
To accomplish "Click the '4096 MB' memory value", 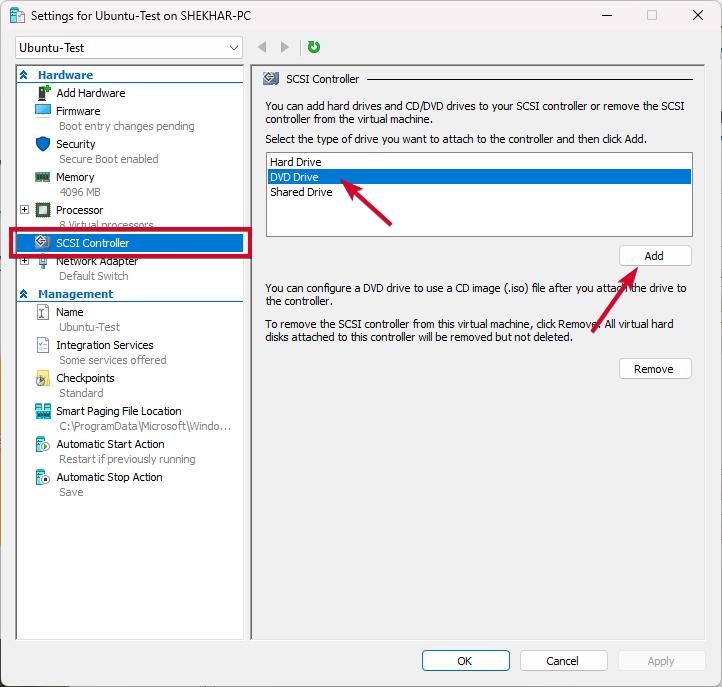I will click(80, 192).
